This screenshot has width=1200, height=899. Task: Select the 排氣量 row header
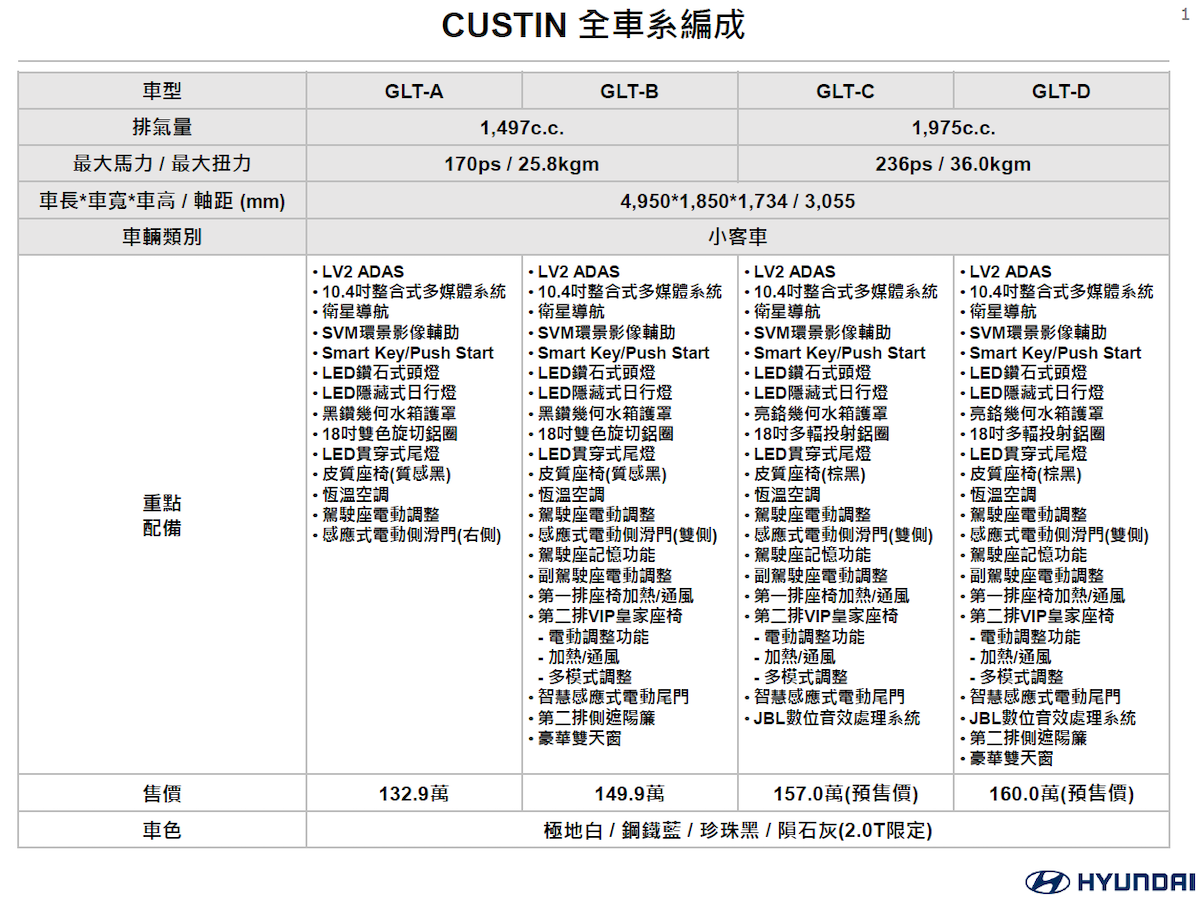coord(160,126)
